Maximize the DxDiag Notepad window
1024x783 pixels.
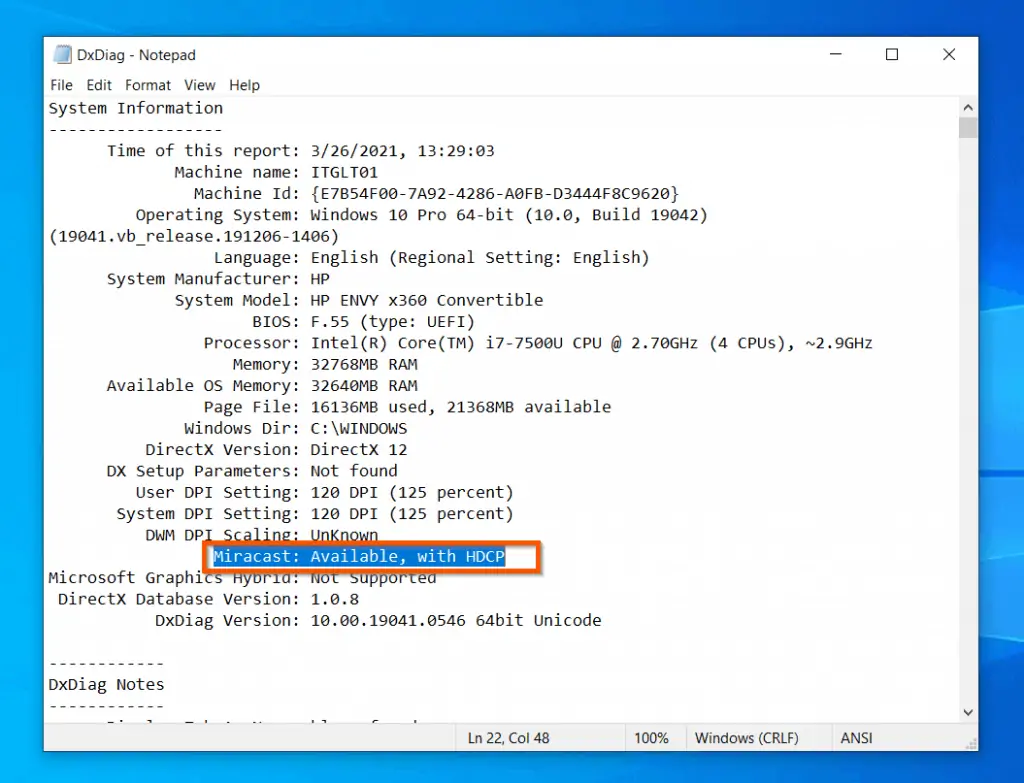coord(891,54)
